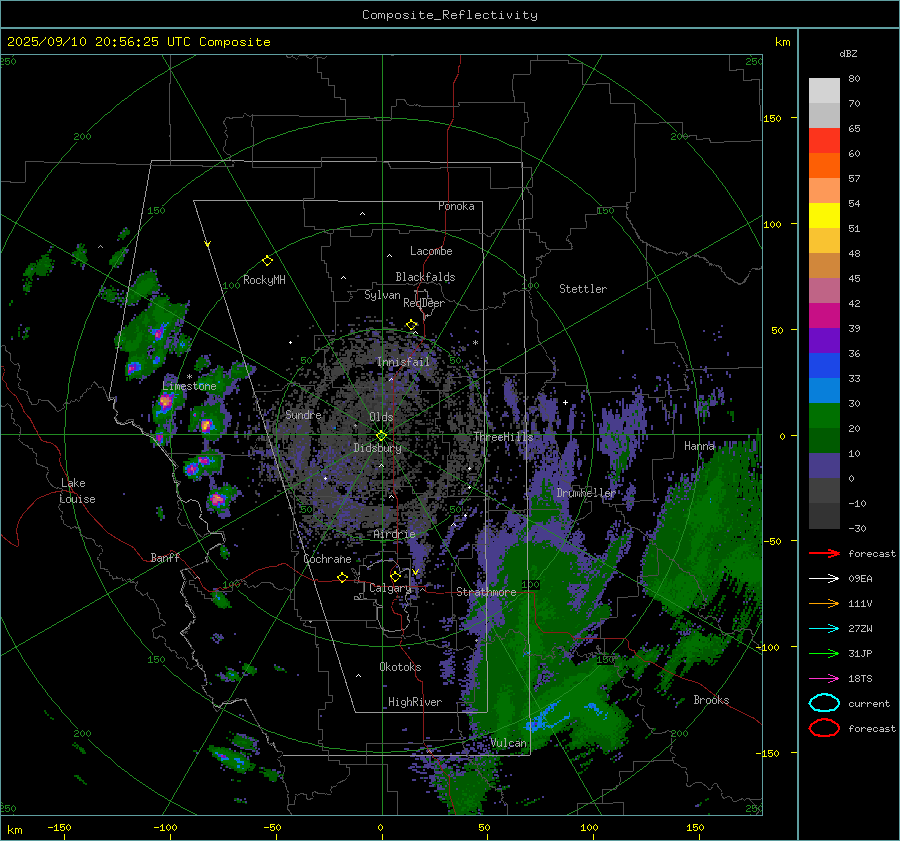Click the Cochrane label

click(x=327, y=559)
